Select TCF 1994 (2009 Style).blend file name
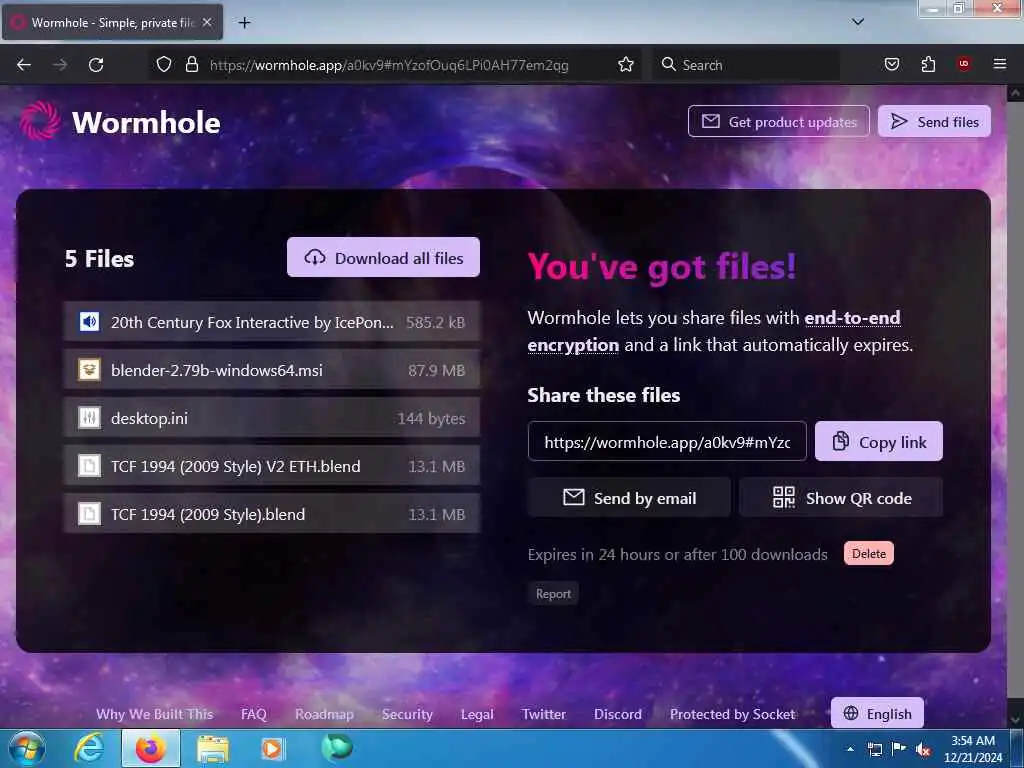 [208, 515]
